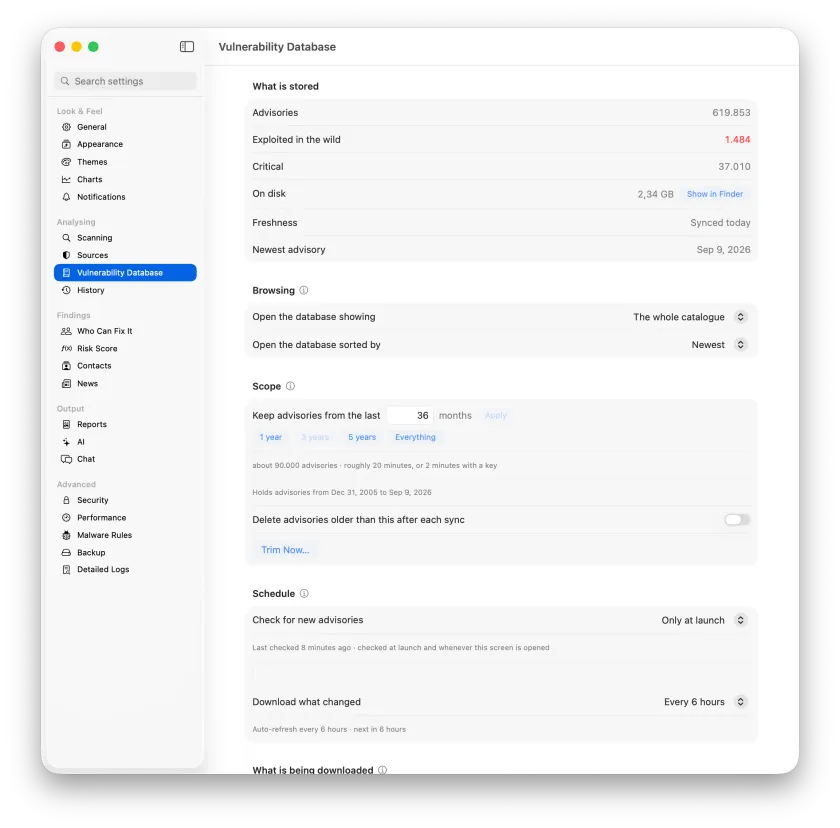Click the critical count '37.010'

click(734, 167)
